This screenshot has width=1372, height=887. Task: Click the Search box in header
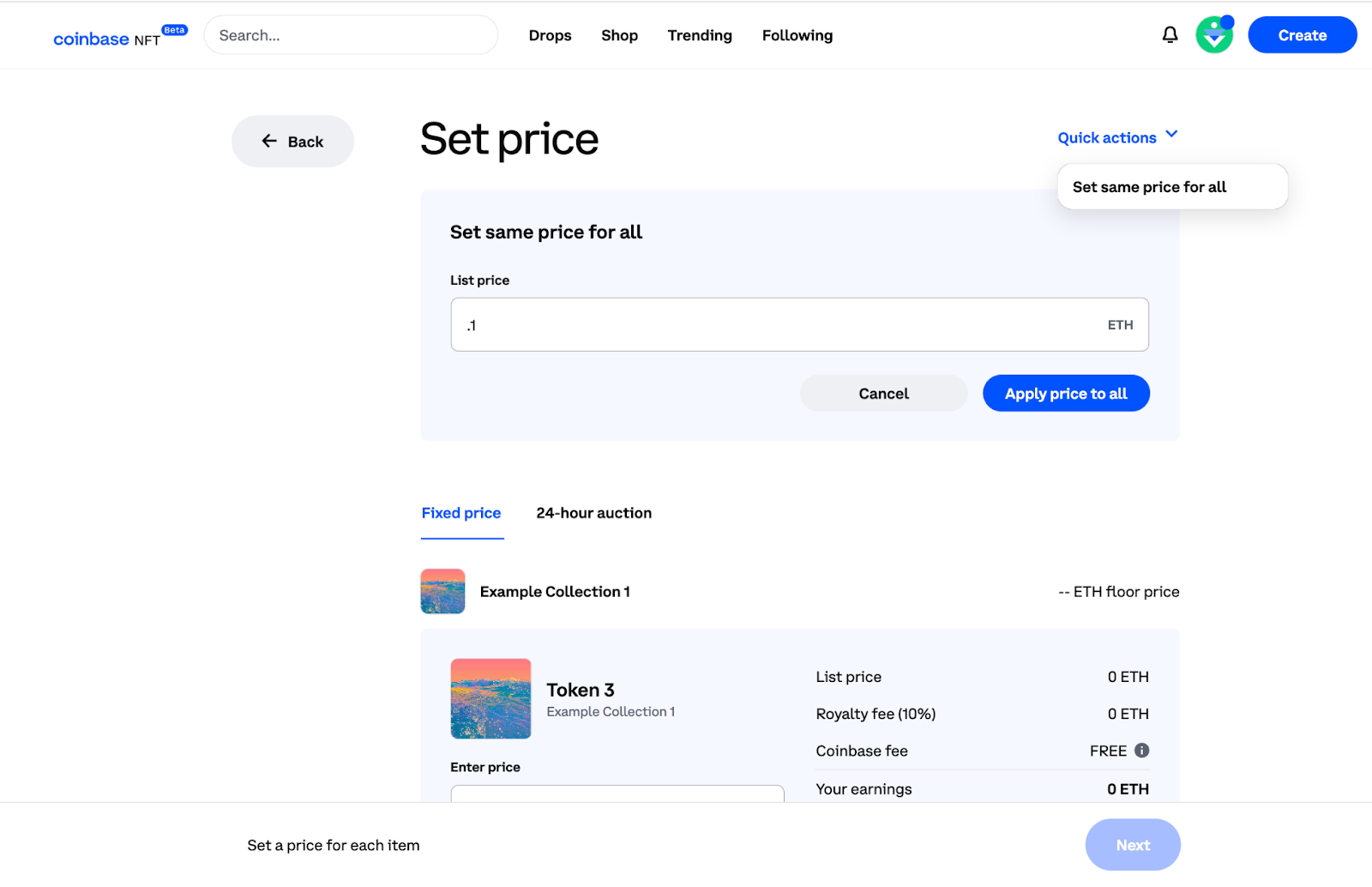pos(351,35)
